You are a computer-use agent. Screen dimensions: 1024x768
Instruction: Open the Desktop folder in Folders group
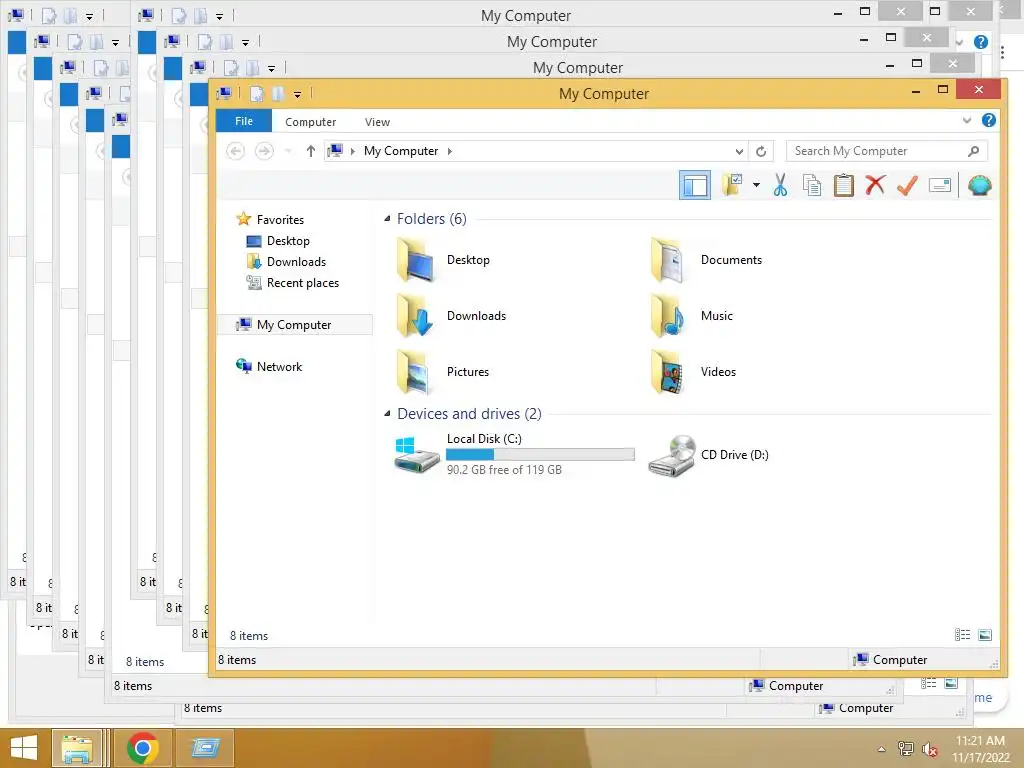pos(444,260)
